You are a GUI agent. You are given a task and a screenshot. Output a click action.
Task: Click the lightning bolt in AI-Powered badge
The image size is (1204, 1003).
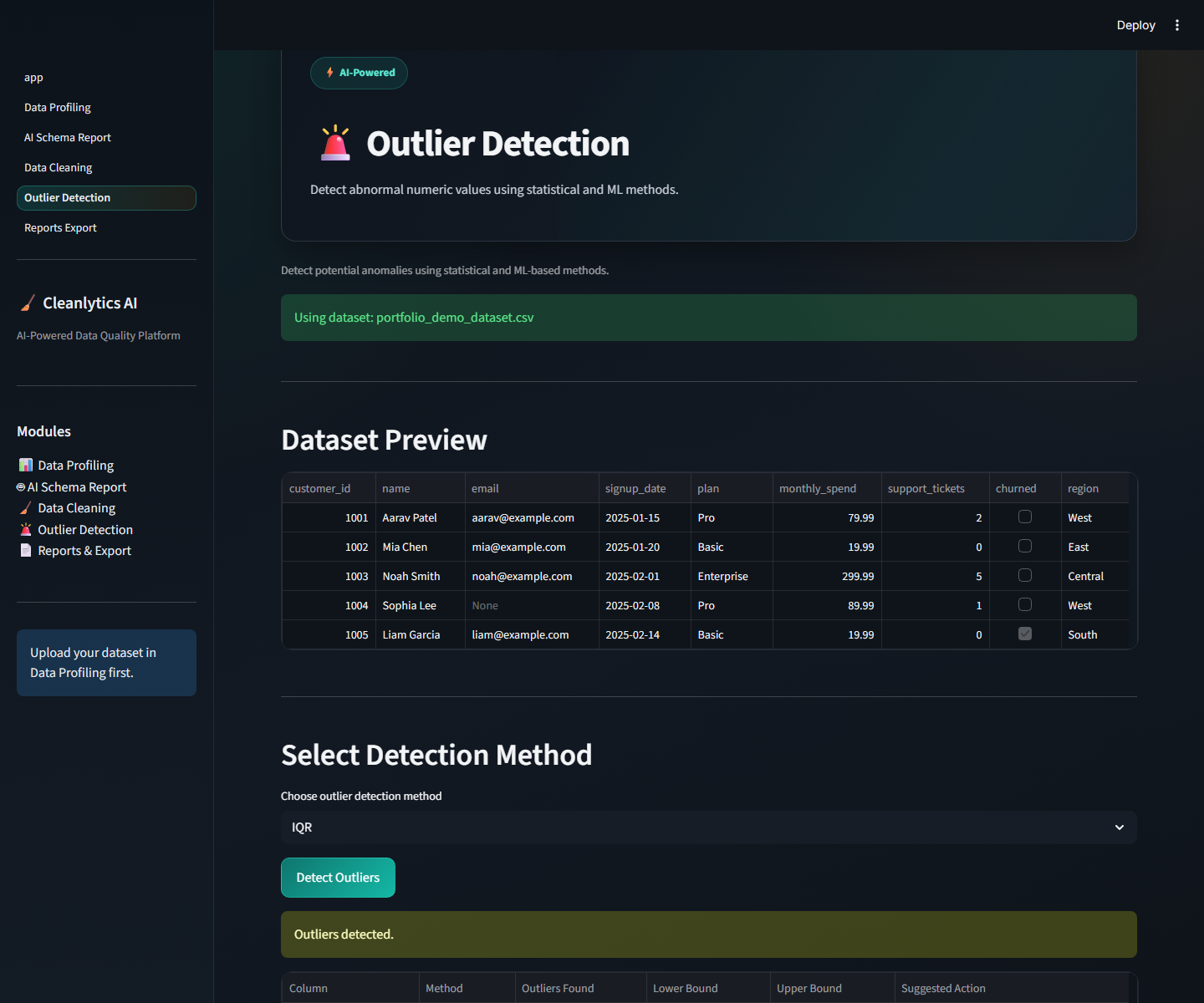point(329,73)
